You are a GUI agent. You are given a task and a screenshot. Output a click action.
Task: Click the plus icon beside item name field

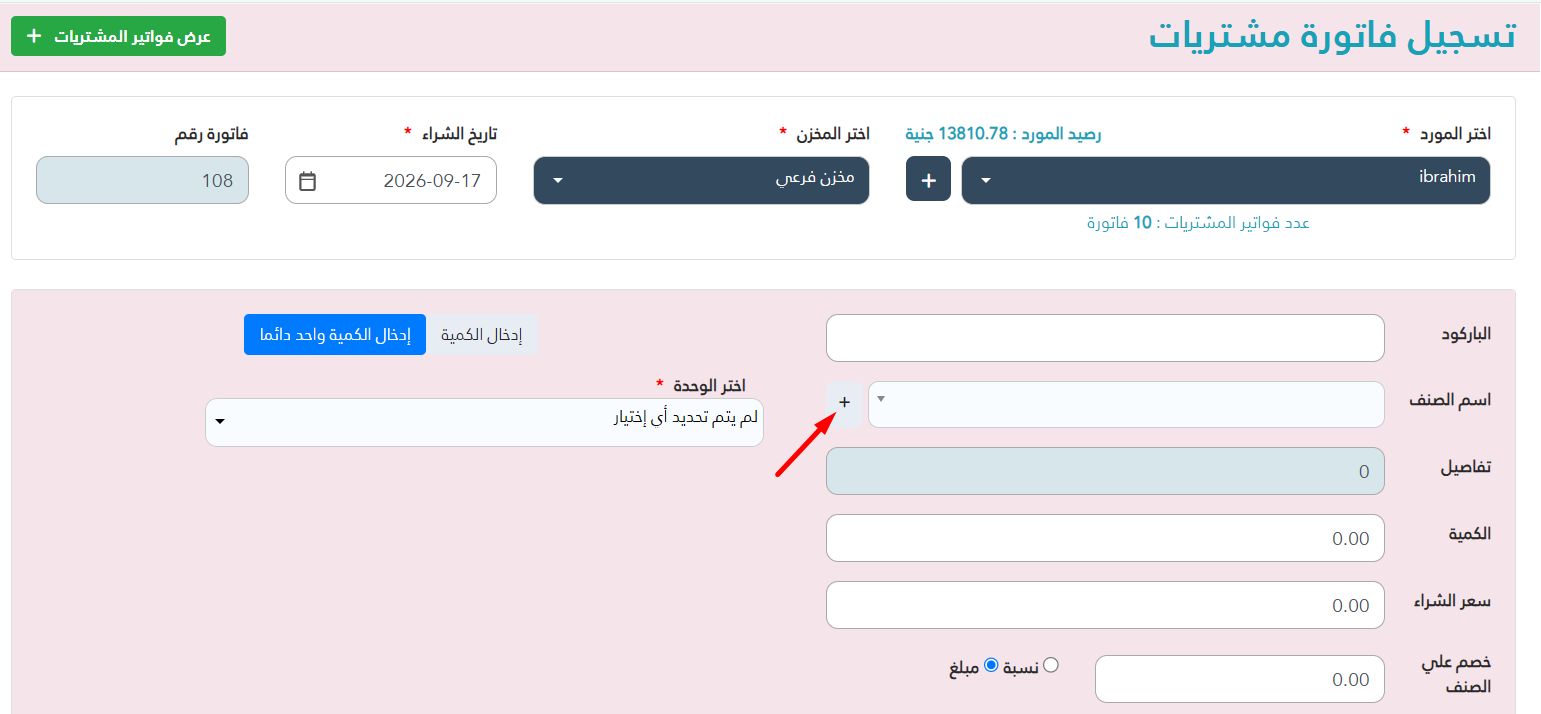tap(844, 402)
